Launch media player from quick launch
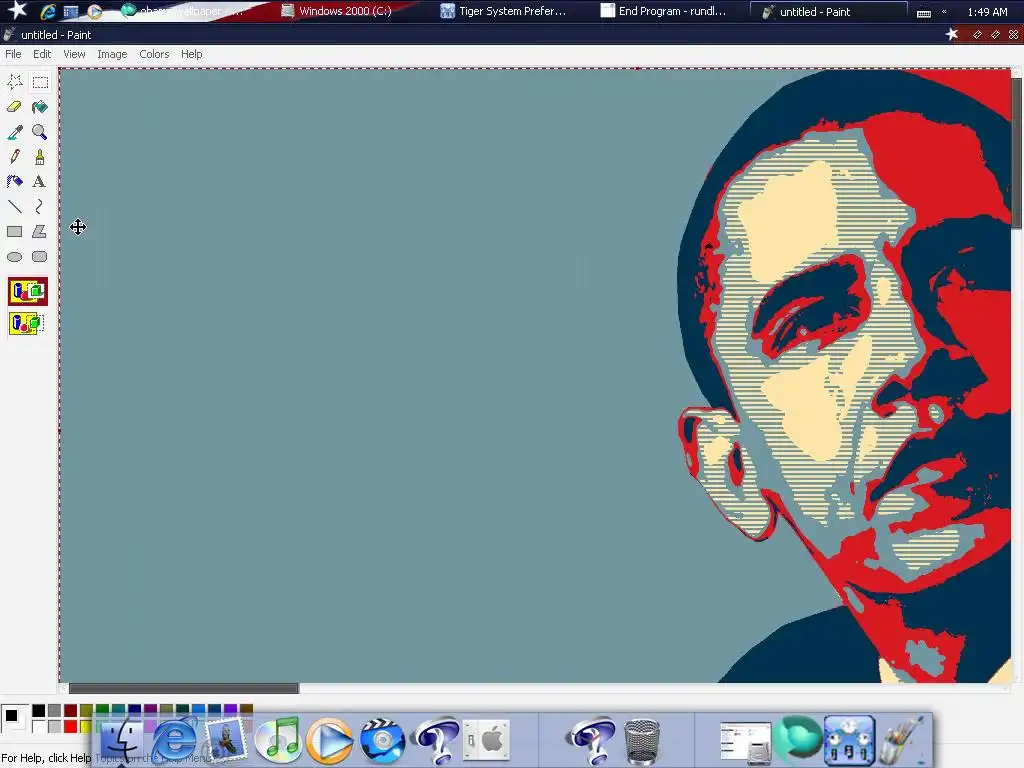The width and height of the screenshot is (1024, 768). 95,11
